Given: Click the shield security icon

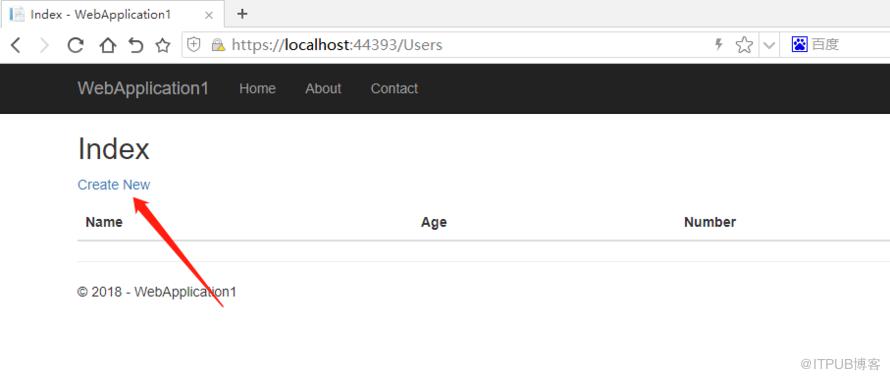Looking at the screenshot, I should (194, 45).
